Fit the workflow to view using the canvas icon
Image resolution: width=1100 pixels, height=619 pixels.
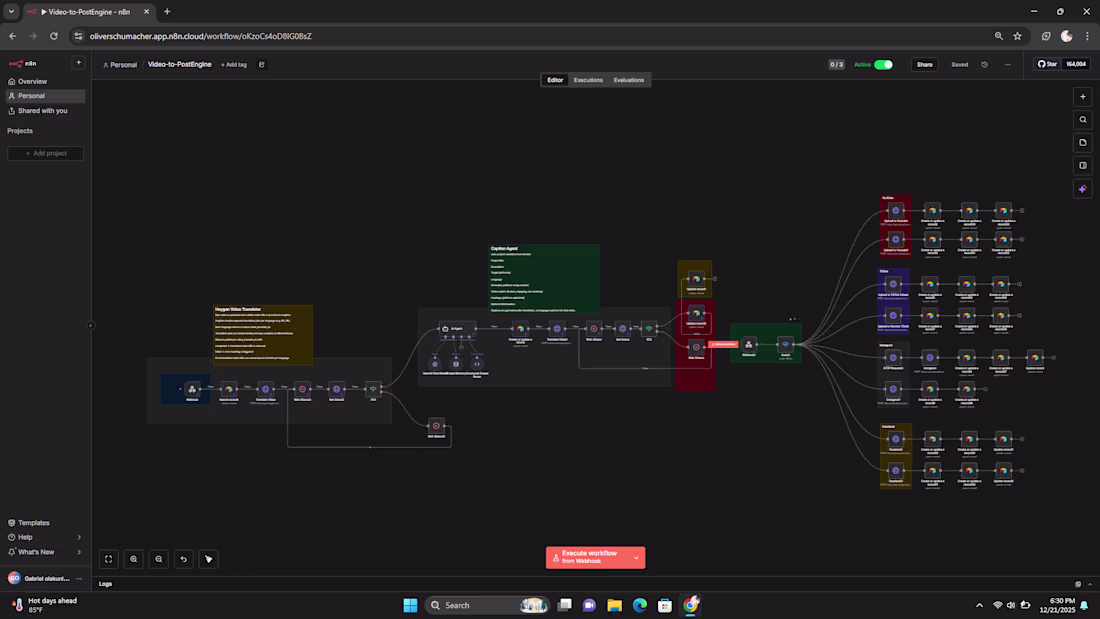[109, 559]
